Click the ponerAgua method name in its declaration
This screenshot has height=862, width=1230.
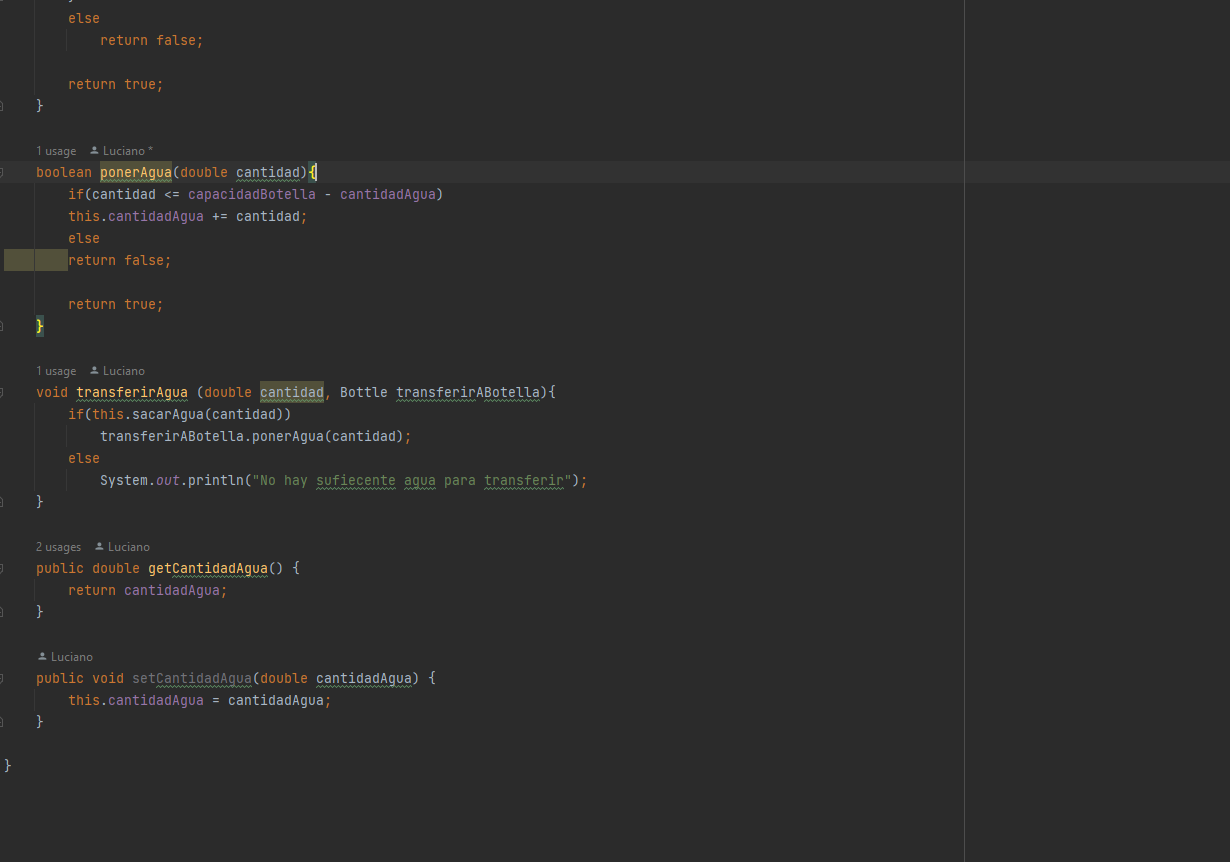point(136,172)
